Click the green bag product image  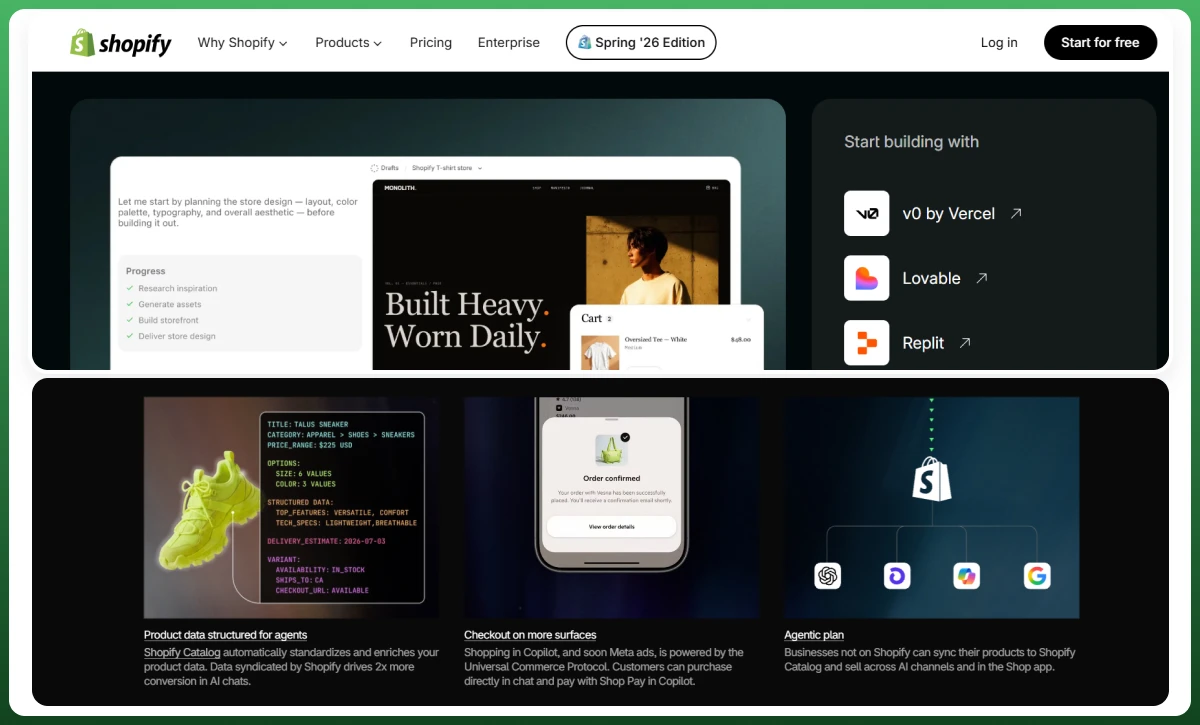tap(610, 449)
